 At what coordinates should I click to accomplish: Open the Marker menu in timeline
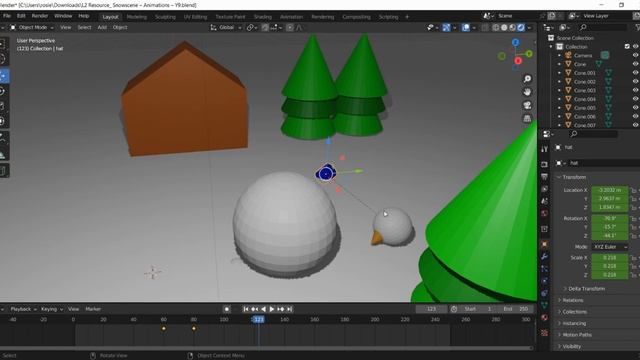pos(93,309)
